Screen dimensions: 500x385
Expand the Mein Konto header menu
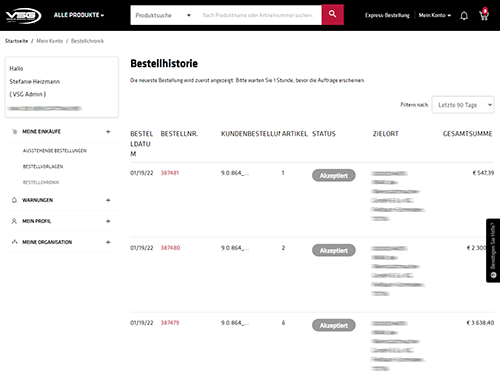click(435, 15)
